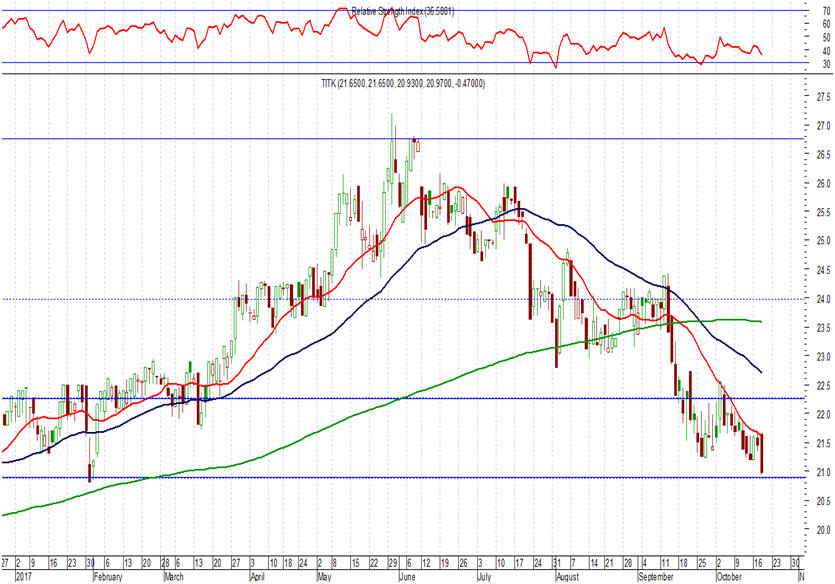This screenshot has height=584, width=835.
Task: Click the September month label
Action: pos(656,577)
